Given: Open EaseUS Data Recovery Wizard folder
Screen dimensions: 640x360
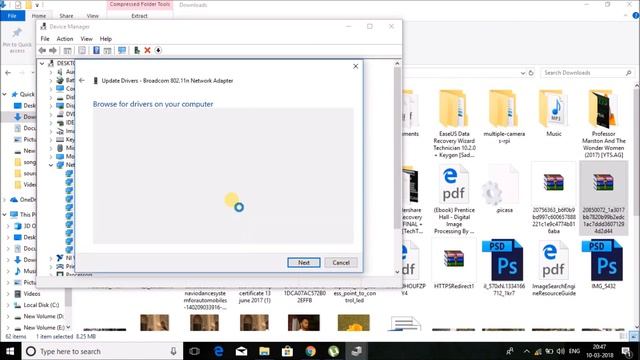Looking at the screenshot, I should click(454, 124).
